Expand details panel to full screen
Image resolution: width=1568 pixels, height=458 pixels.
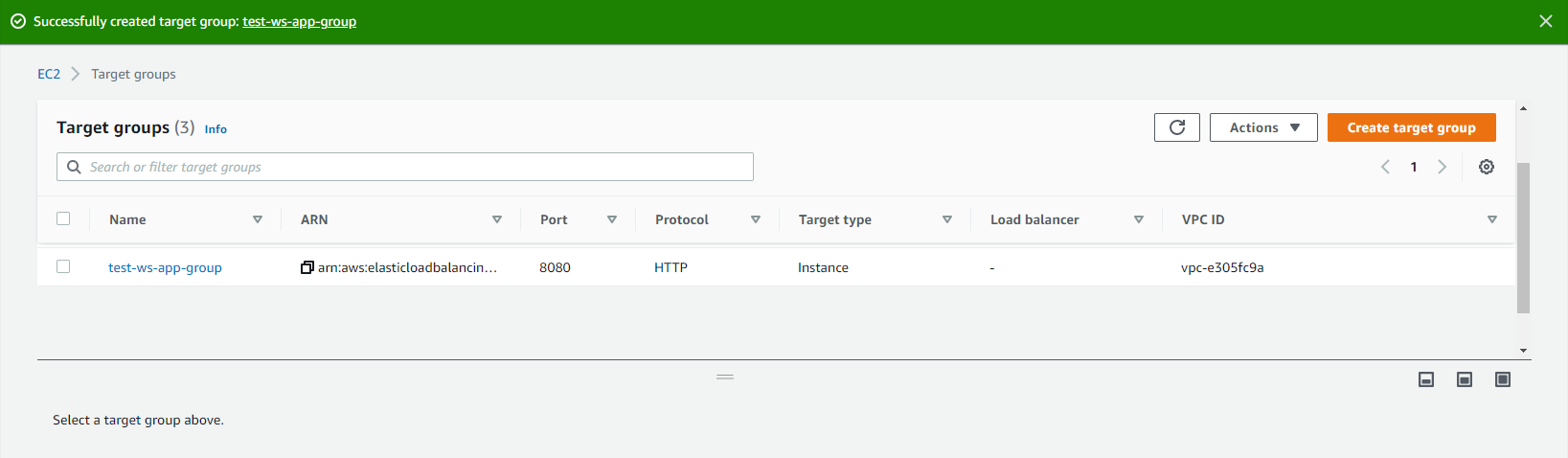pyautogui.click(x=1503, y=379)
